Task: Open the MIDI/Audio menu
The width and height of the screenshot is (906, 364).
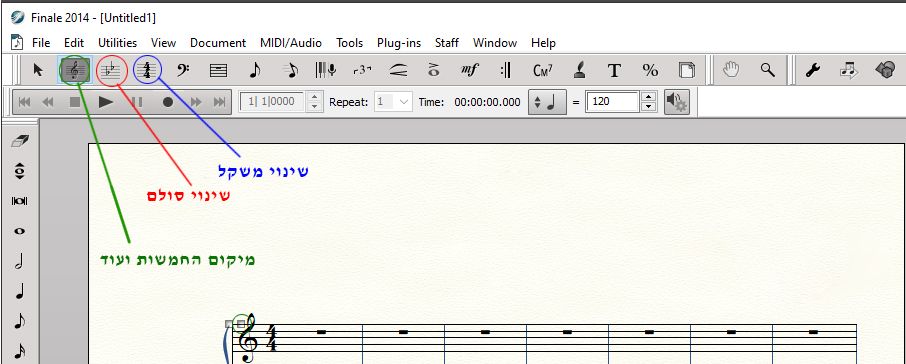Action: (x=291, y=43)
